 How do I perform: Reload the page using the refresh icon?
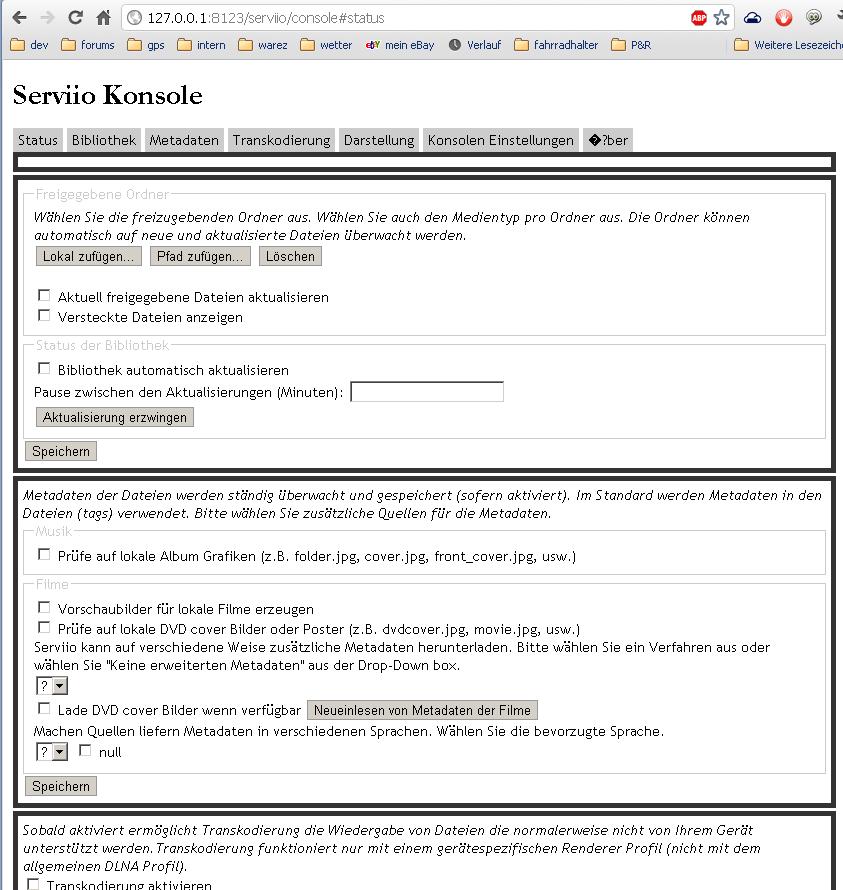point(75,18)
